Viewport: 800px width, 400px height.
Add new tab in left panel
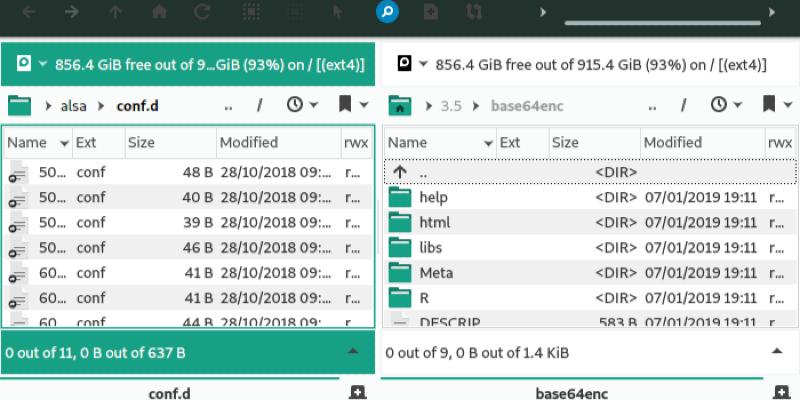pos(358,392)
